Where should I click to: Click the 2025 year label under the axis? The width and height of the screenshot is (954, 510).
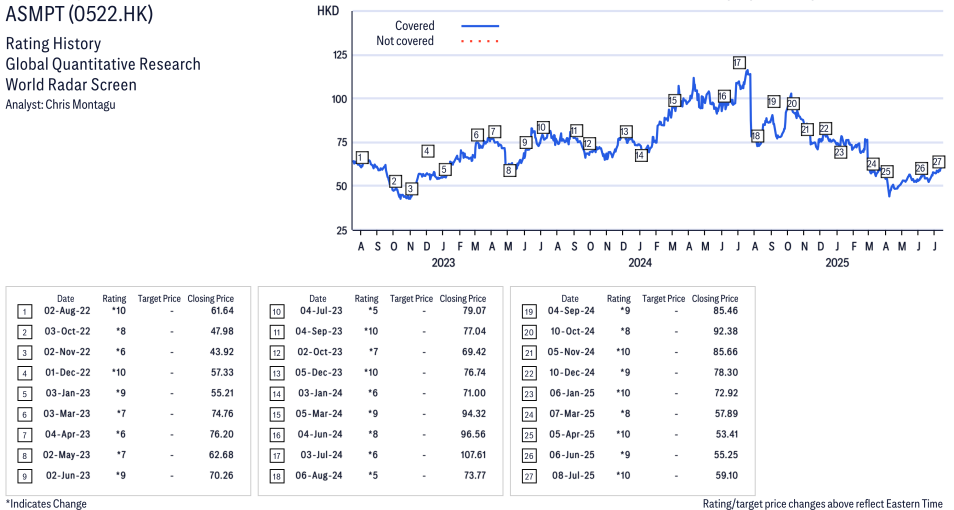pos(837,262)
